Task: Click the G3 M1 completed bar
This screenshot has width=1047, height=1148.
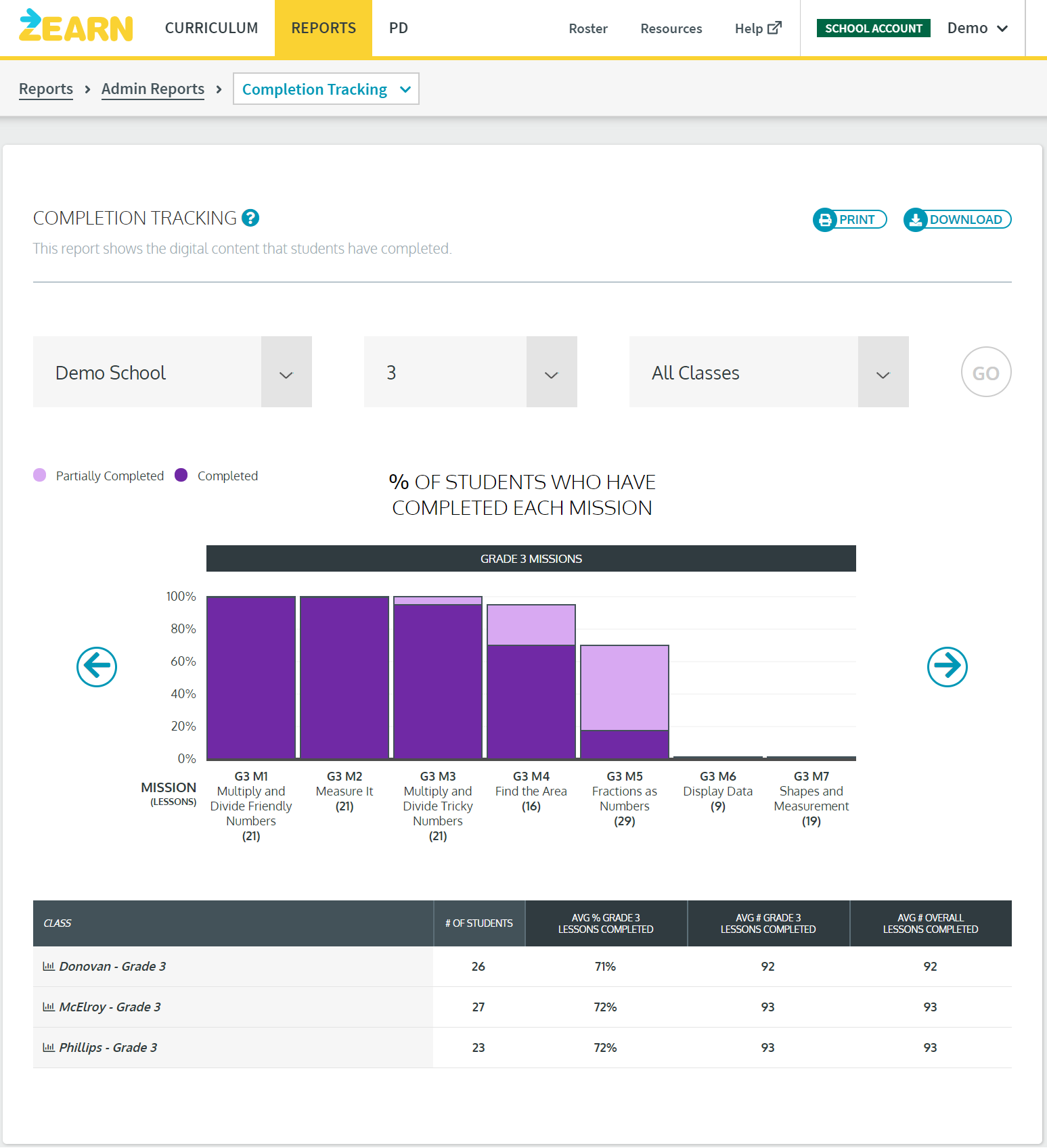Action: tap(251, 677)
